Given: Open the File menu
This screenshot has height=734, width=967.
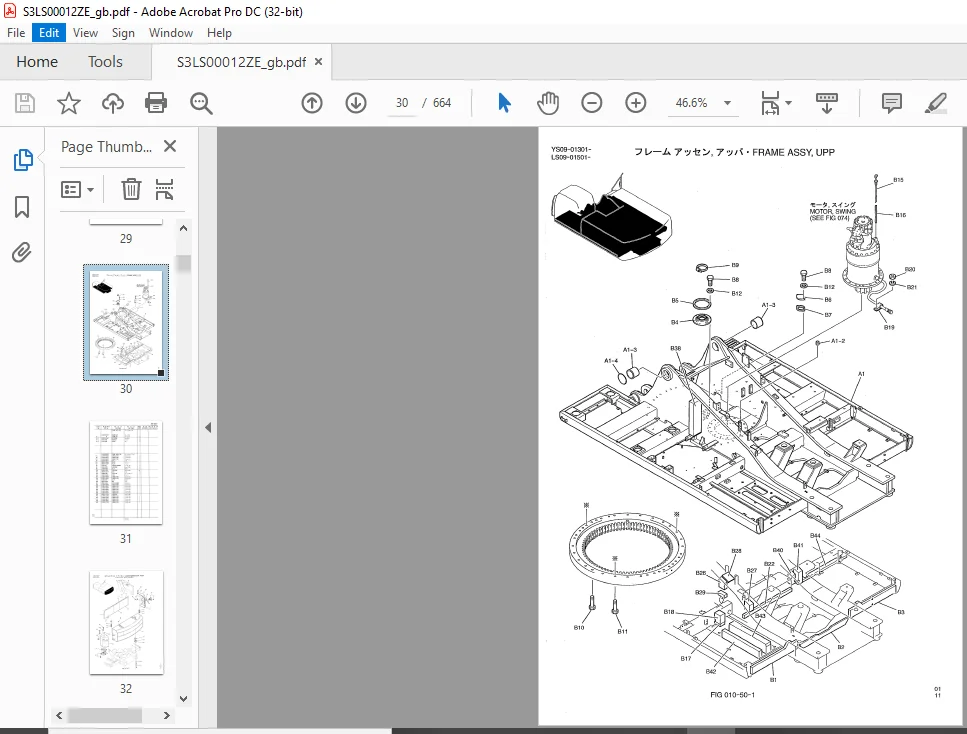Looking at the screenshot, I should tap(16, 33).
